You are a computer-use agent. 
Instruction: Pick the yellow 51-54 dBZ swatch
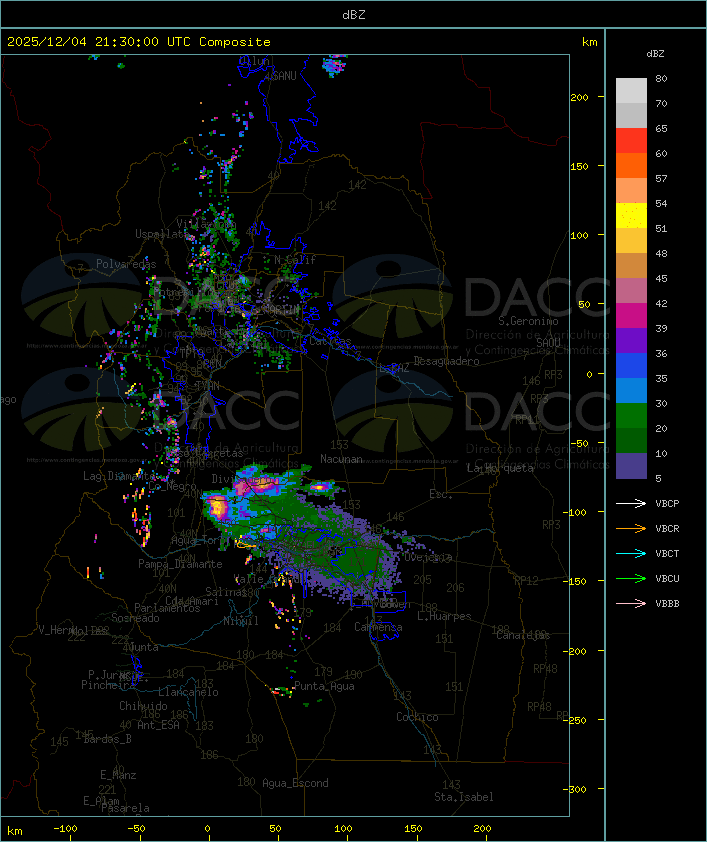[631, 215]
